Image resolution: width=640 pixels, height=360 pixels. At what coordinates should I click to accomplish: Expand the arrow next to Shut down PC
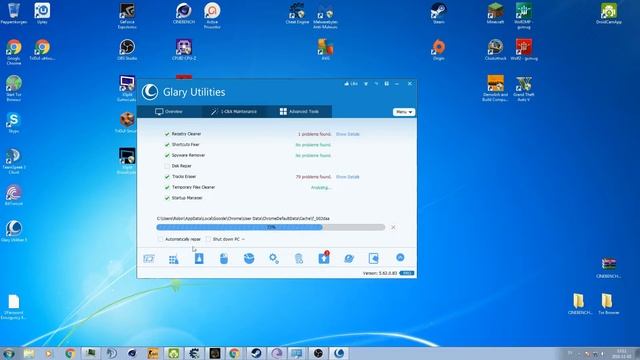(243, 239)
